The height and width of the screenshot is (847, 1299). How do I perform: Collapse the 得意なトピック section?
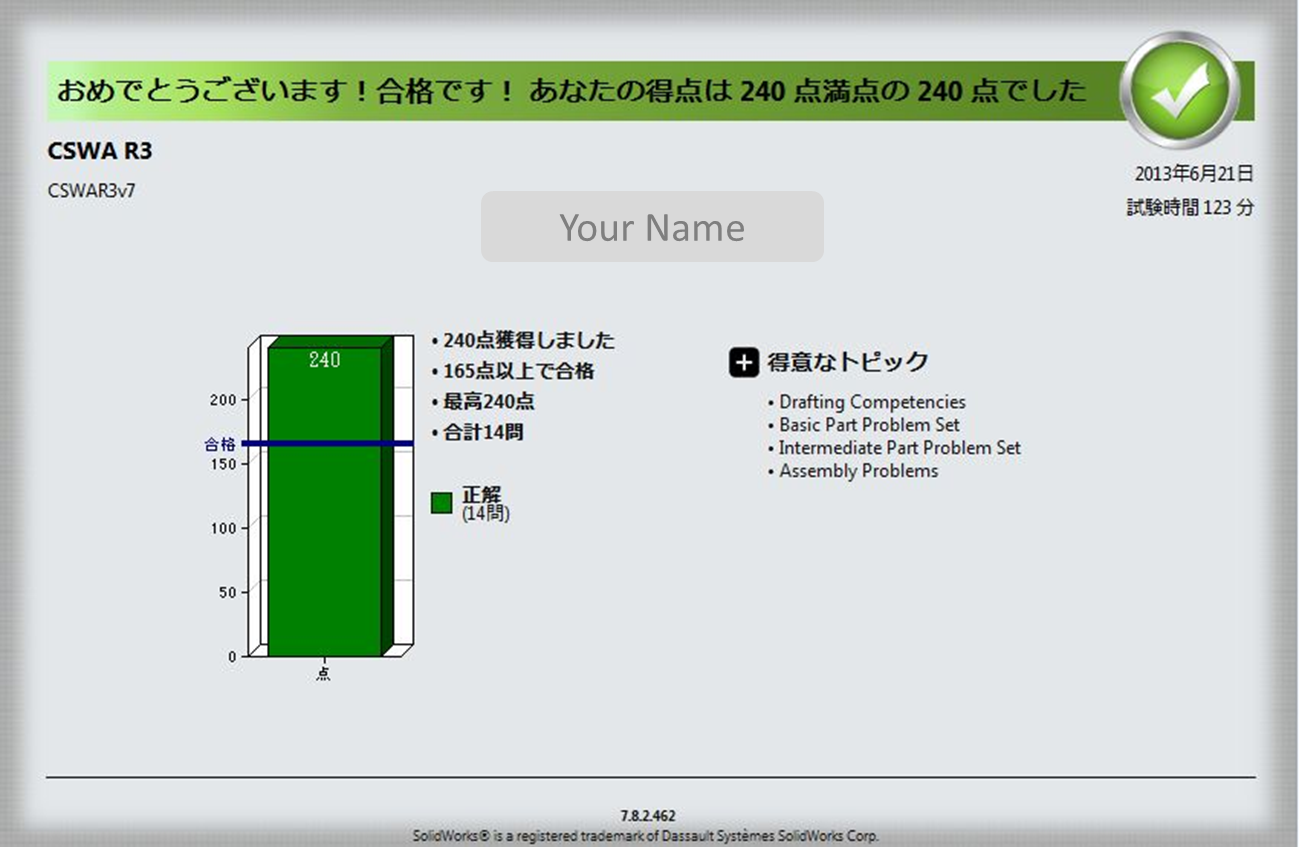(x=744, y=363)
